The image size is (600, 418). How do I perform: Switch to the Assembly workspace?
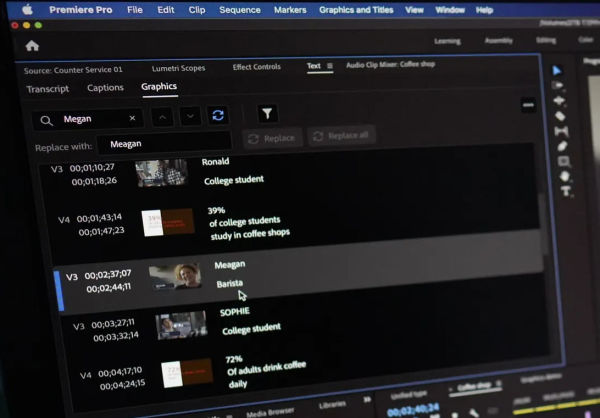click(x=499, y=40)
